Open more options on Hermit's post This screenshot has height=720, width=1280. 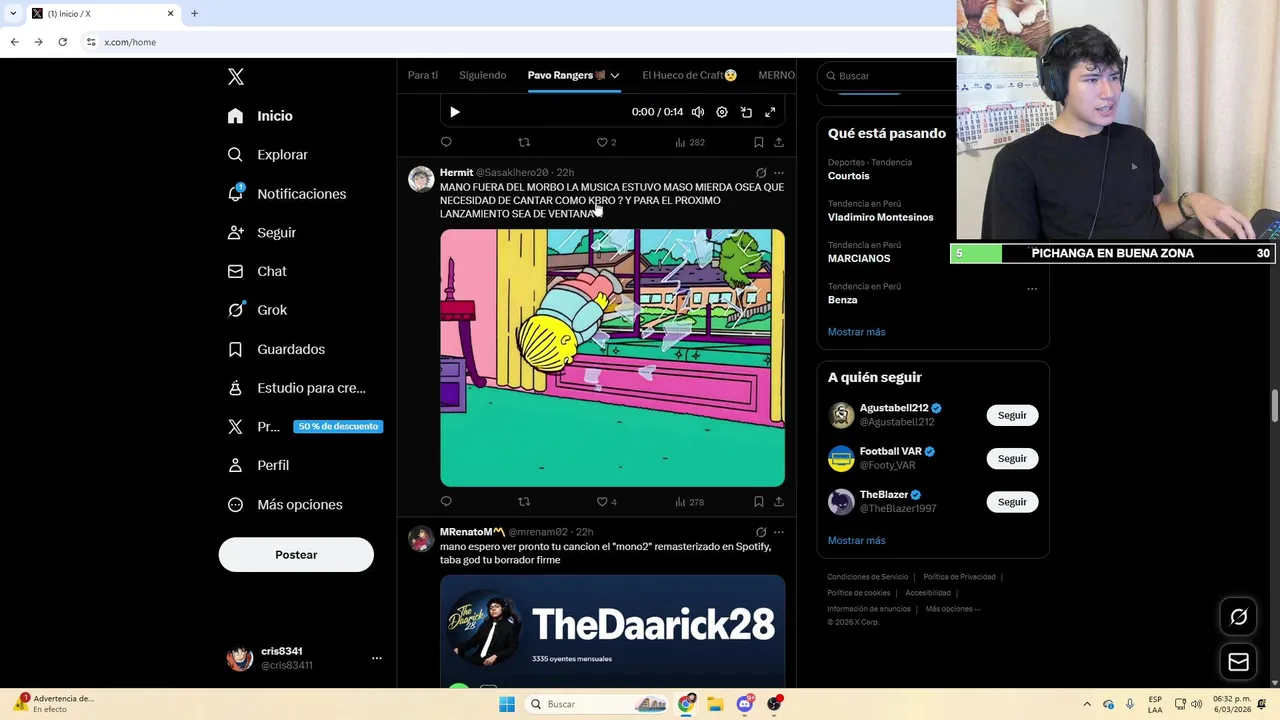tap(779, 173)
